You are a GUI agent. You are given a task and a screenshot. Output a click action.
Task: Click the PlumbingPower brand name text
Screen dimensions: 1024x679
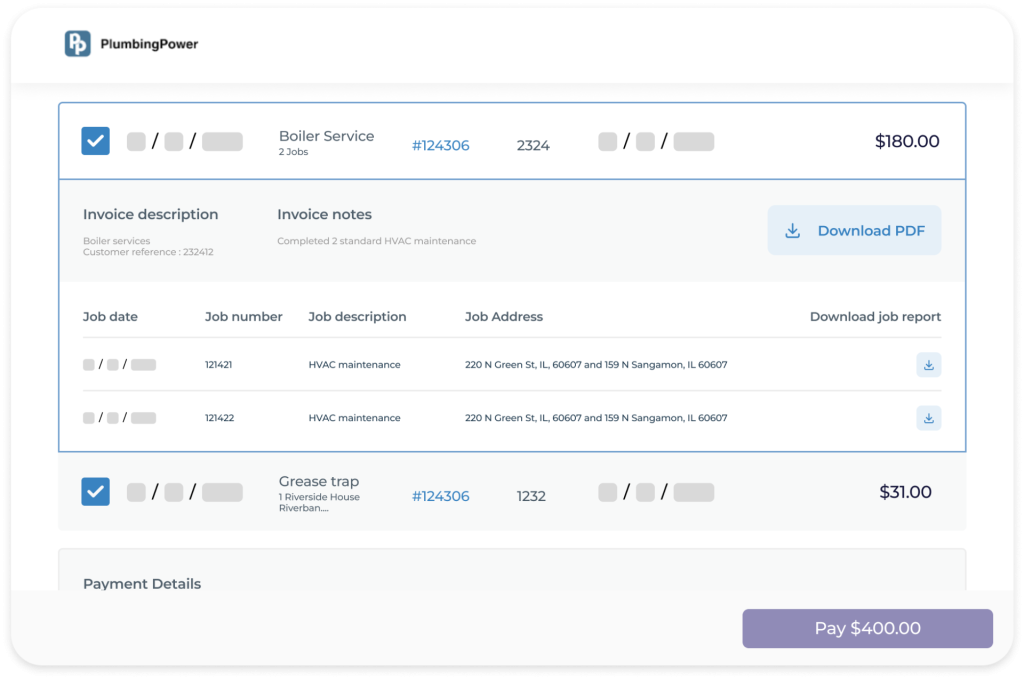point(149,44)
